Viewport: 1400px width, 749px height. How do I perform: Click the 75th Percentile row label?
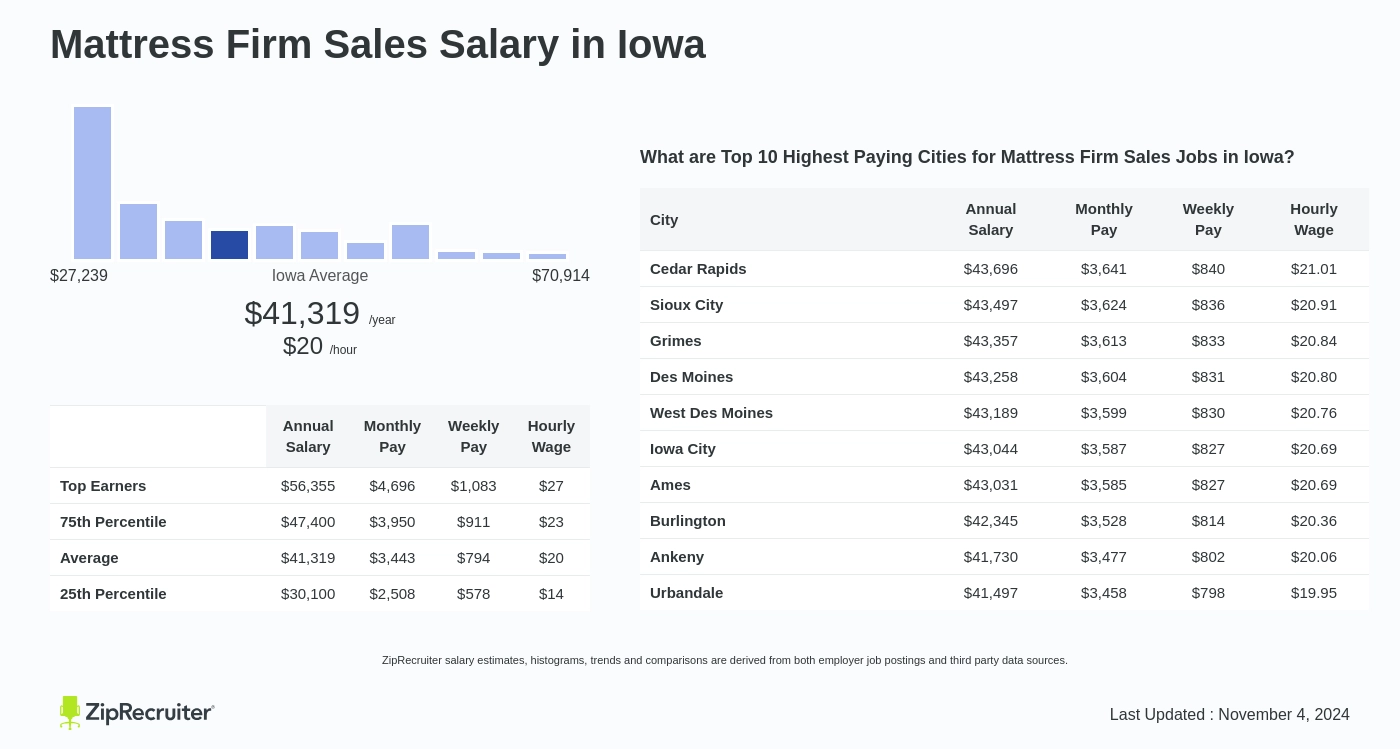(x=113, y=522)
